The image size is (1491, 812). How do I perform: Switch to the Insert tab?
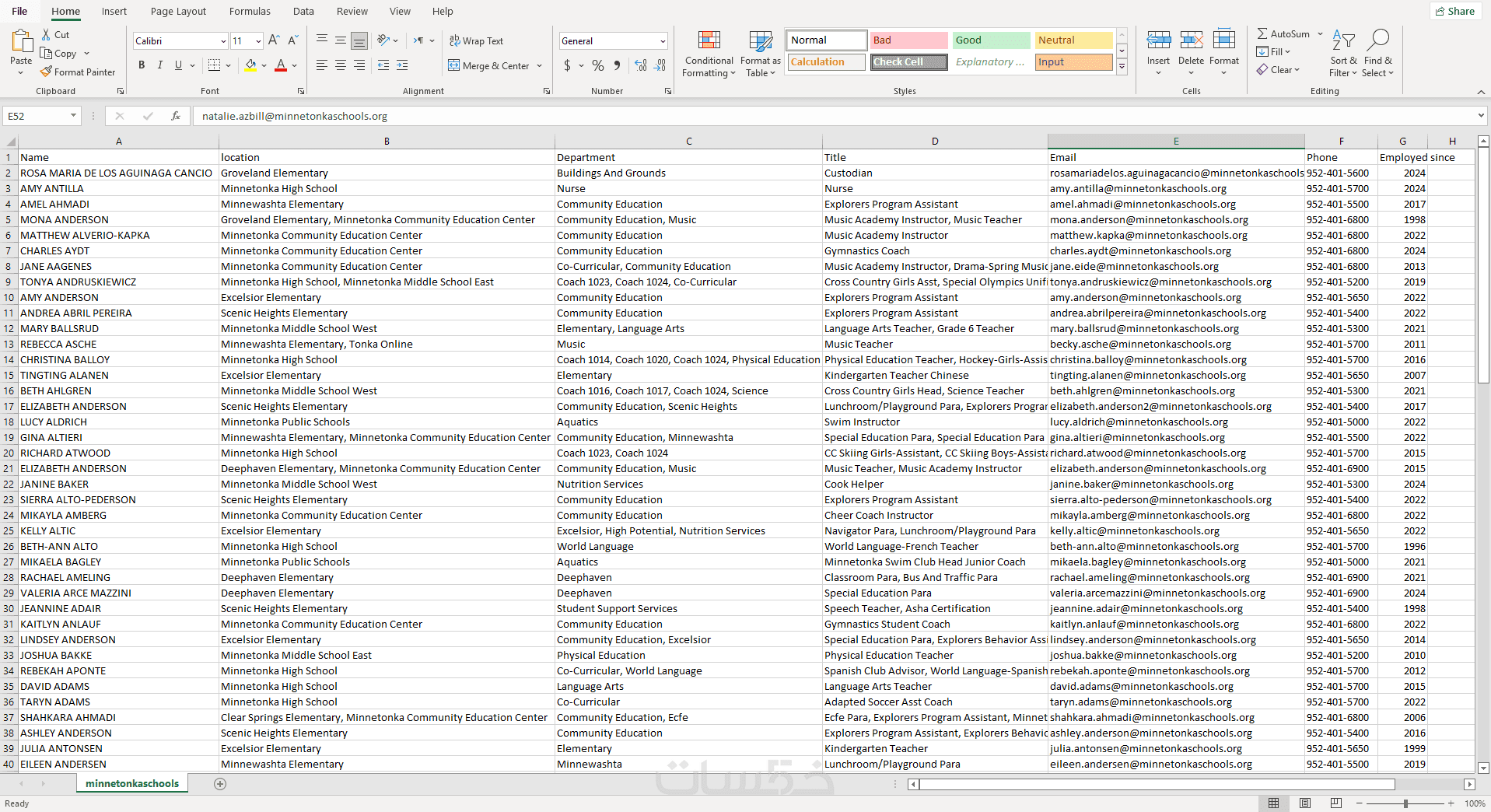(x=114, y=11)
